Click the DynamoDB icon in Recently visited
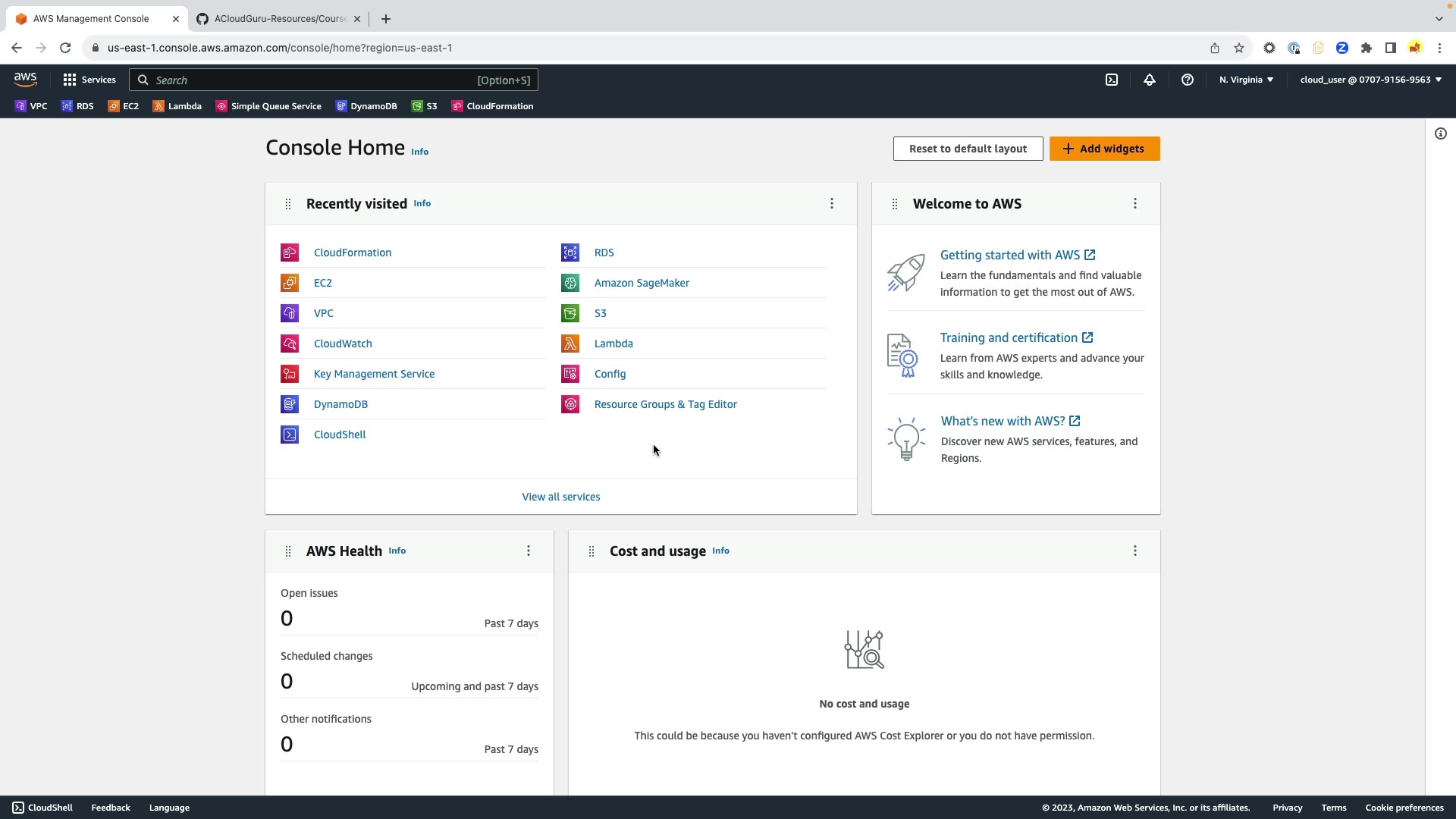Screen dimensions: 1456x819 click(x=290, y=404)
